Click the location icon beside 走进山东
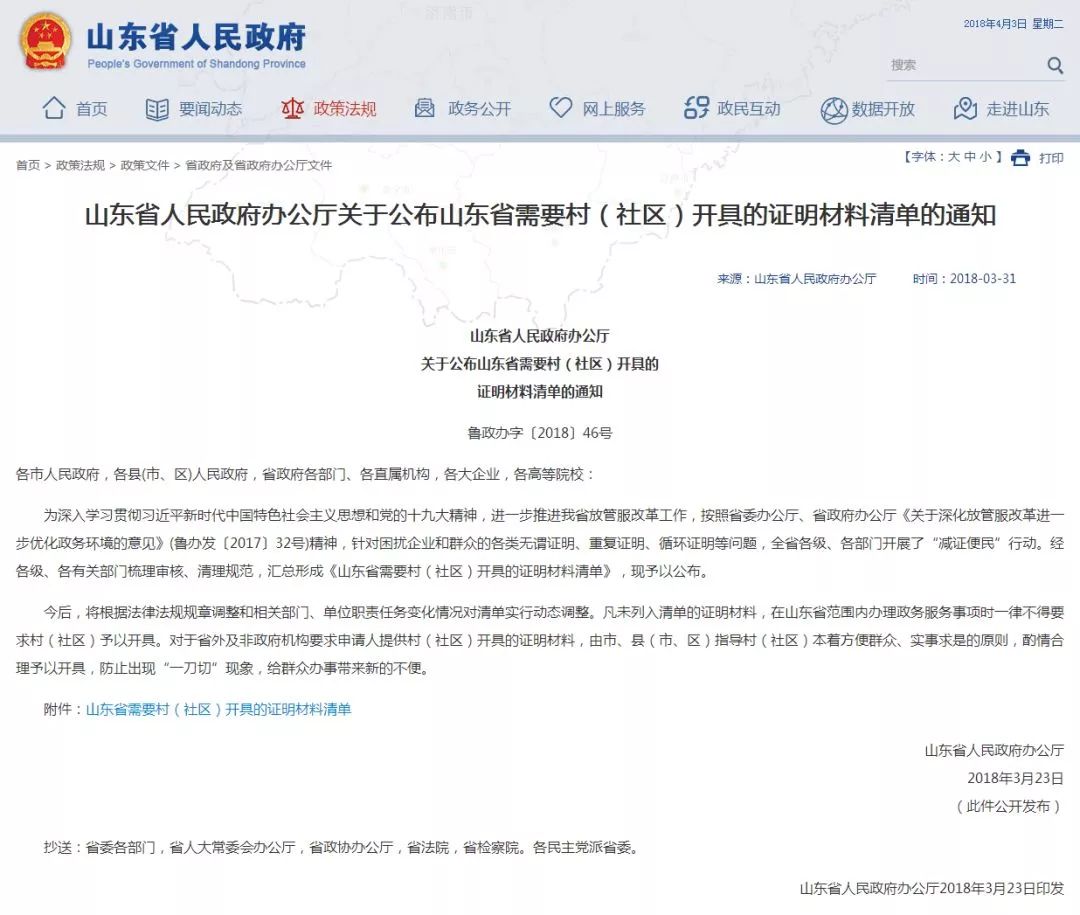Viewport: 1080px width, 915px height. 966,108
